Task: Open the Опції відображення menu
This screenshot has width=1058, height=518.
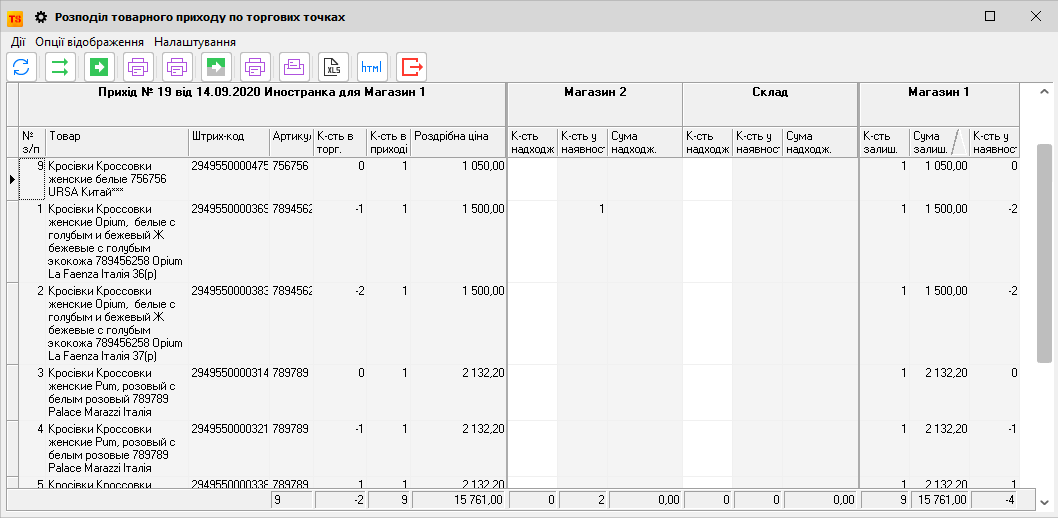Action: click(89, 42)
